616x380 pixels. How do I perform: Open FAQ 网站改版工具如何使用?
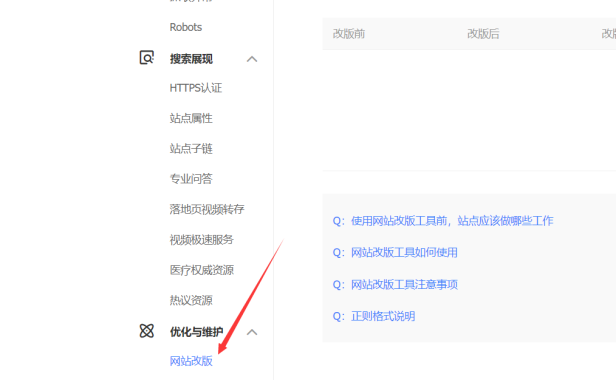pos(404,252)
